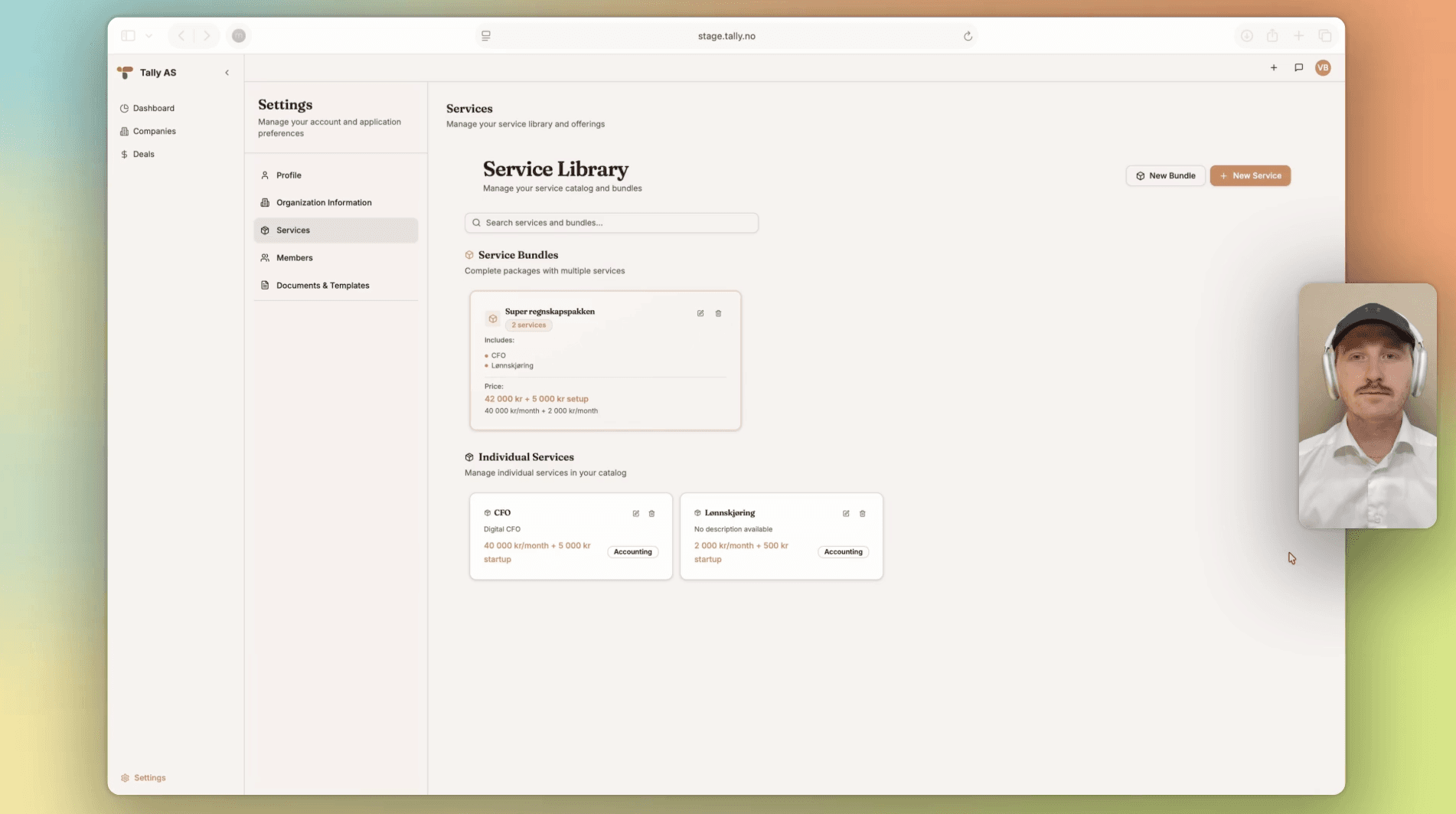The width and height of the screenshot is (1456, 814).
Task: Delete the Lønnskjøring service
Action: [863, 513]
